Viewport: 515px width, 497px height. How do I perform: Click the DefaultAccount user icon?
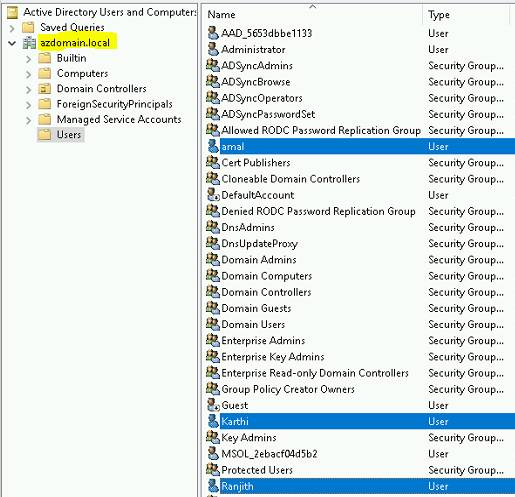click(213, 195)
